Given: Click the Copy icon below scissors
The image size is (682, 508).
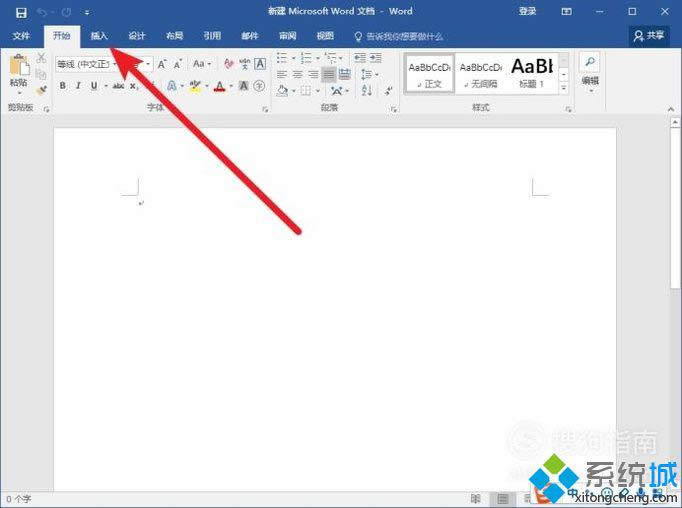Looking at the screenshot, I should [x=41, y=74].
